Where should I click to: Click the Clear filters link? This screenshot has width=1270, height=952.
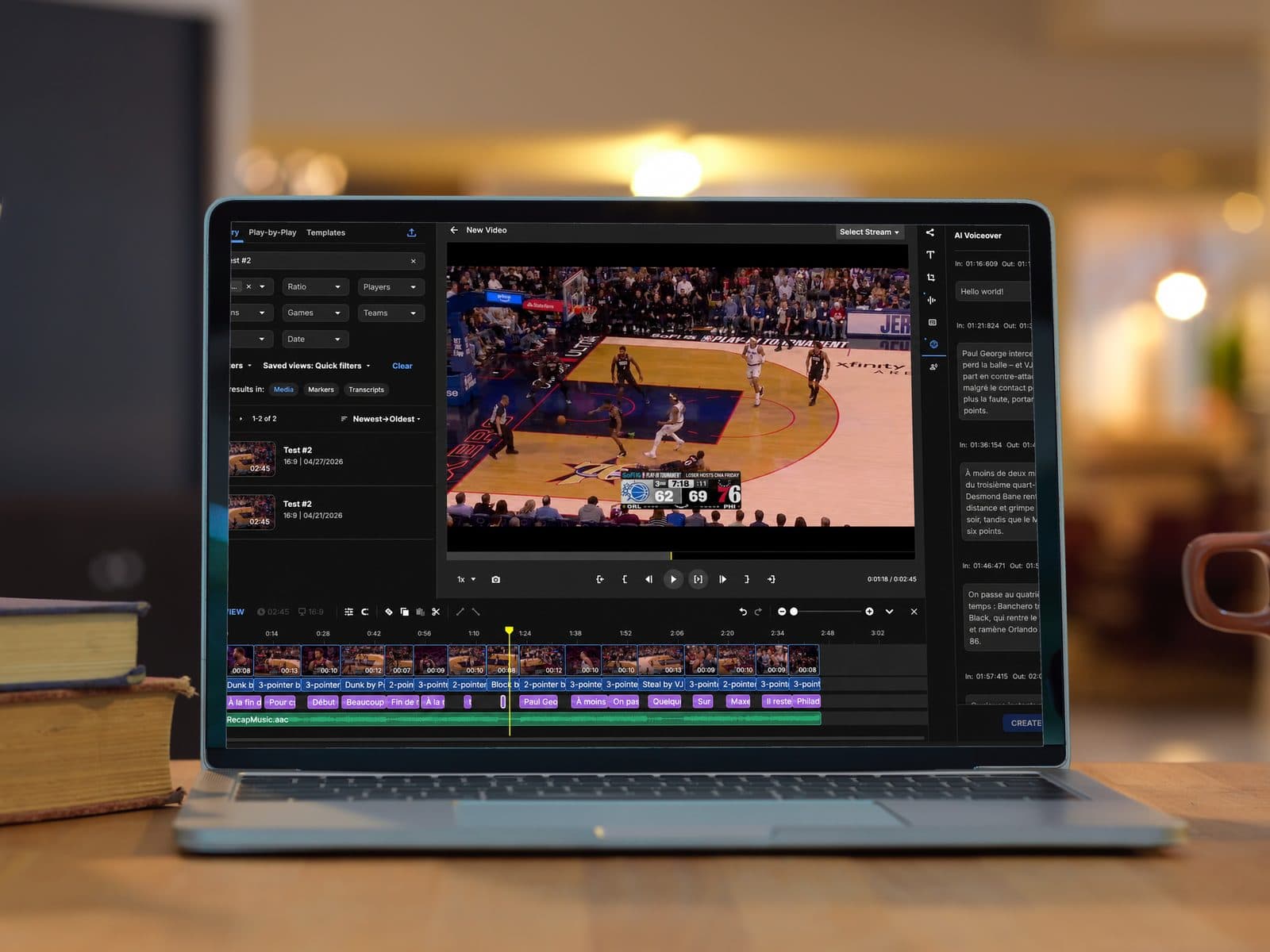(402, 366)
